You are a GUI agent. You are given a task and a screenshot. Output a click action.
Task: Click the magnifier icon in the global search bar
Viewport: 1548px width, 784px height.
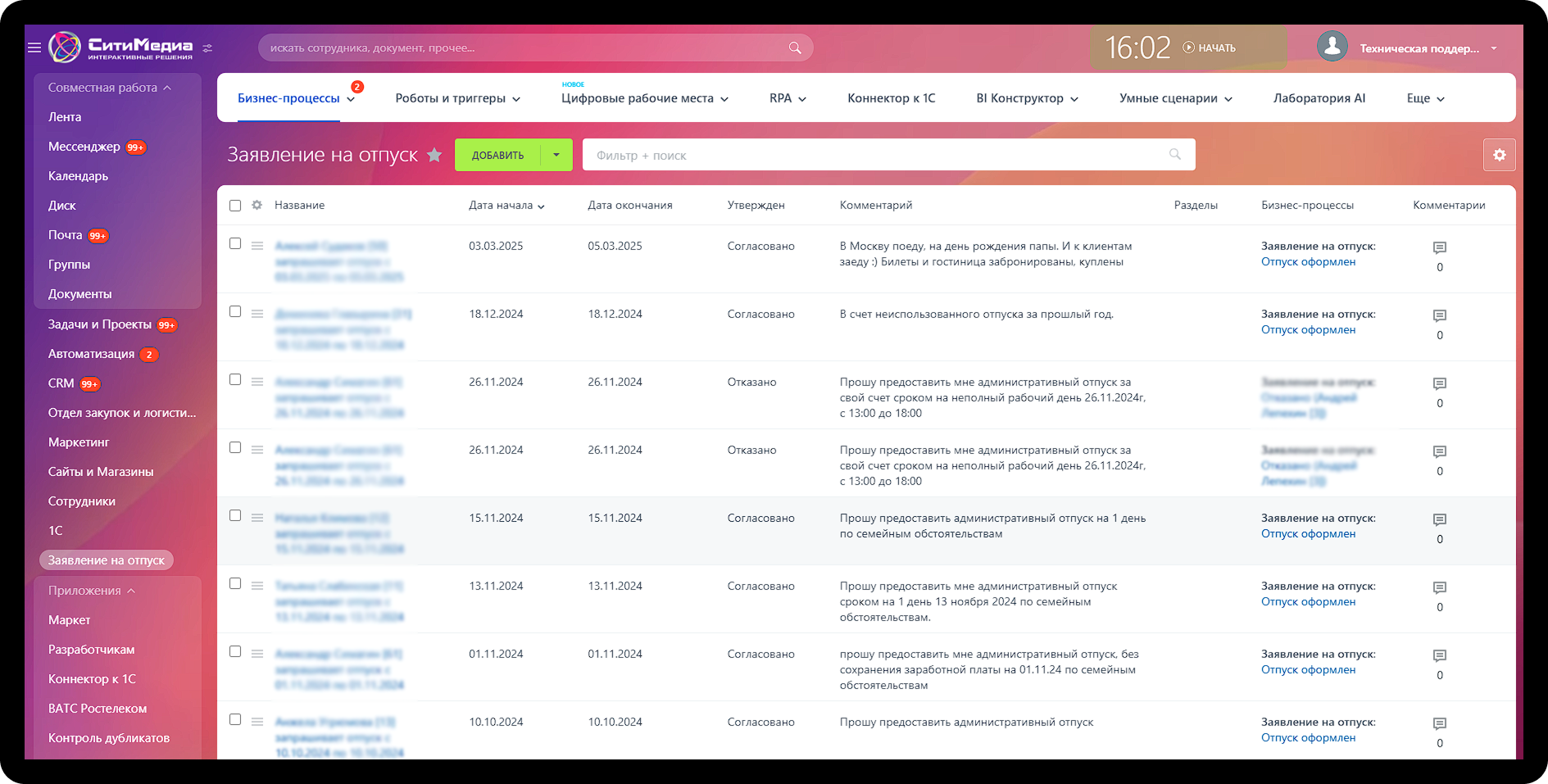tap(794, 48)
